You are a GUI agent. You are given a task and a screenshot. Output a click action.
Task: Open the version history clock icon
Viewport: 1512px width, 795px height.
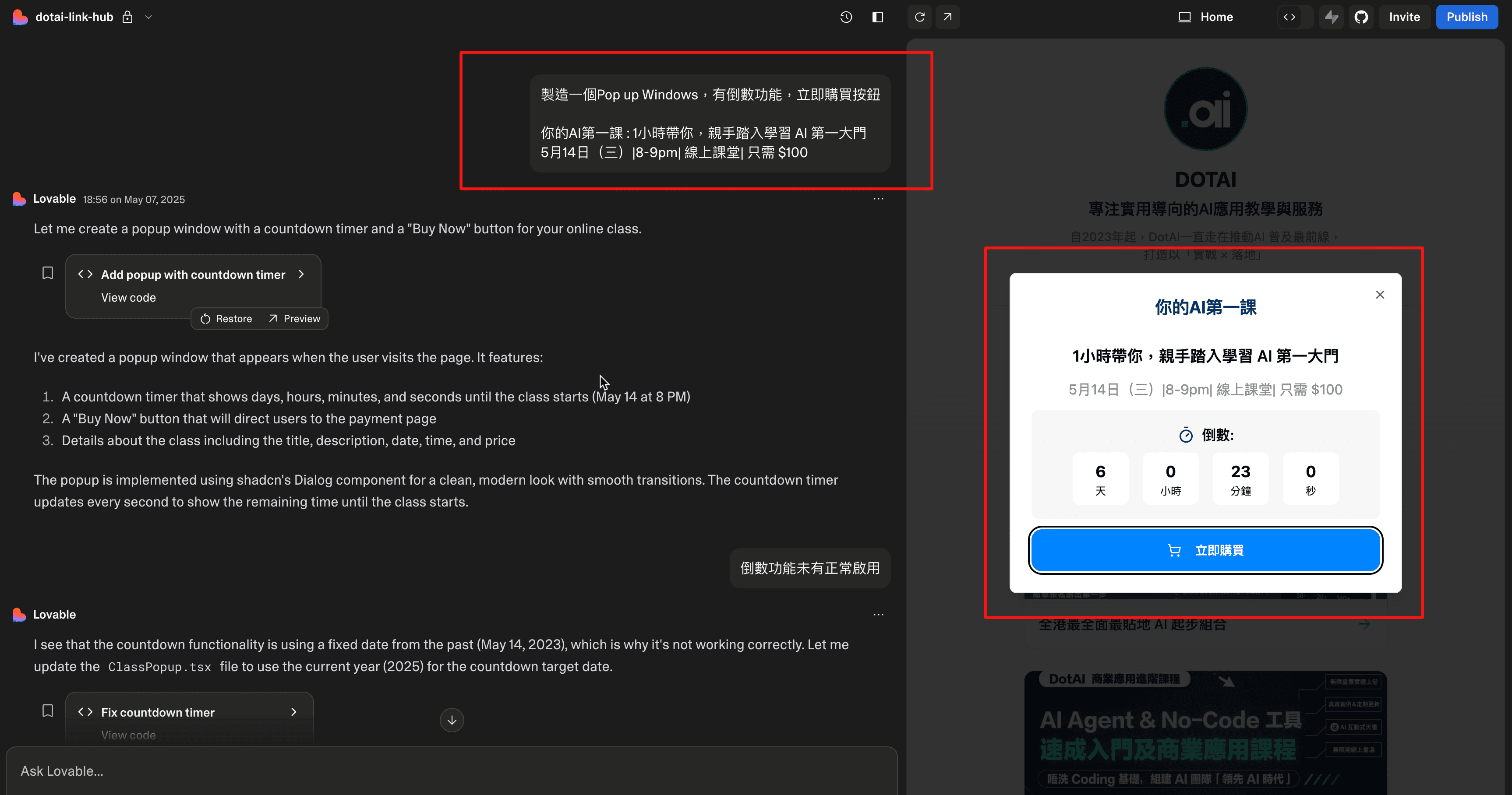click(x=846, y=17)
